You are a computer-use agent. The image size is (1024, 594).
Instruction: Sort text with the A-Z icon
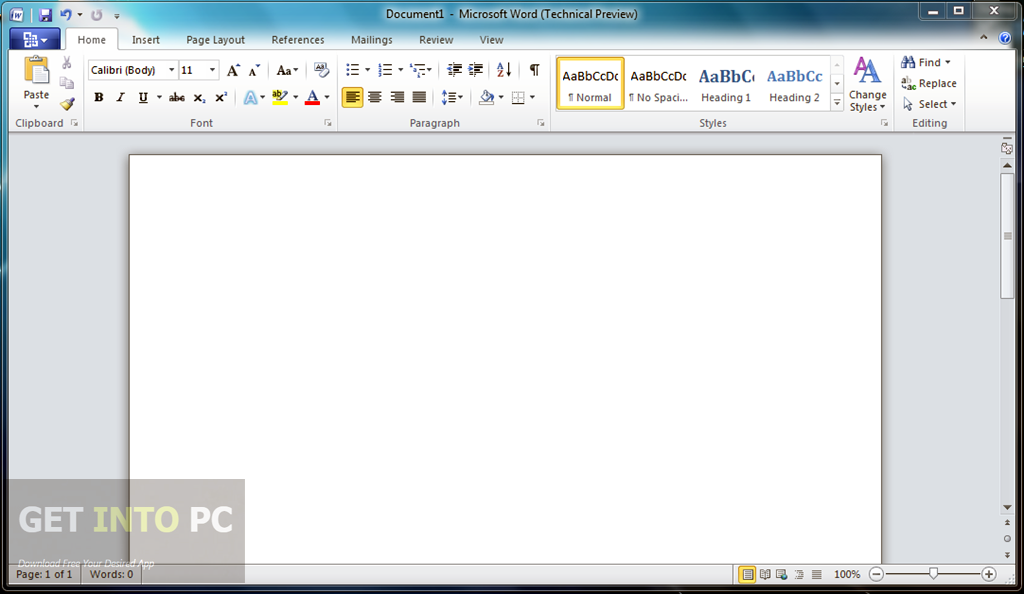point(504,70)
